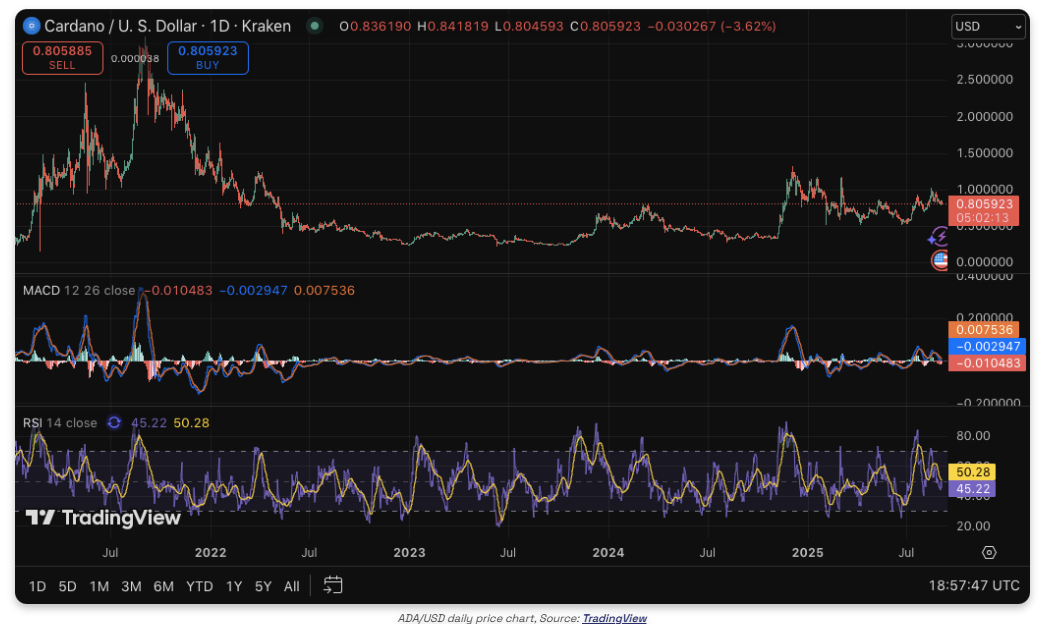Click the 1.500000 price axis label
Image resolution: width=1040 pixels, height=624 pixels.
click(x=984, y=153)
